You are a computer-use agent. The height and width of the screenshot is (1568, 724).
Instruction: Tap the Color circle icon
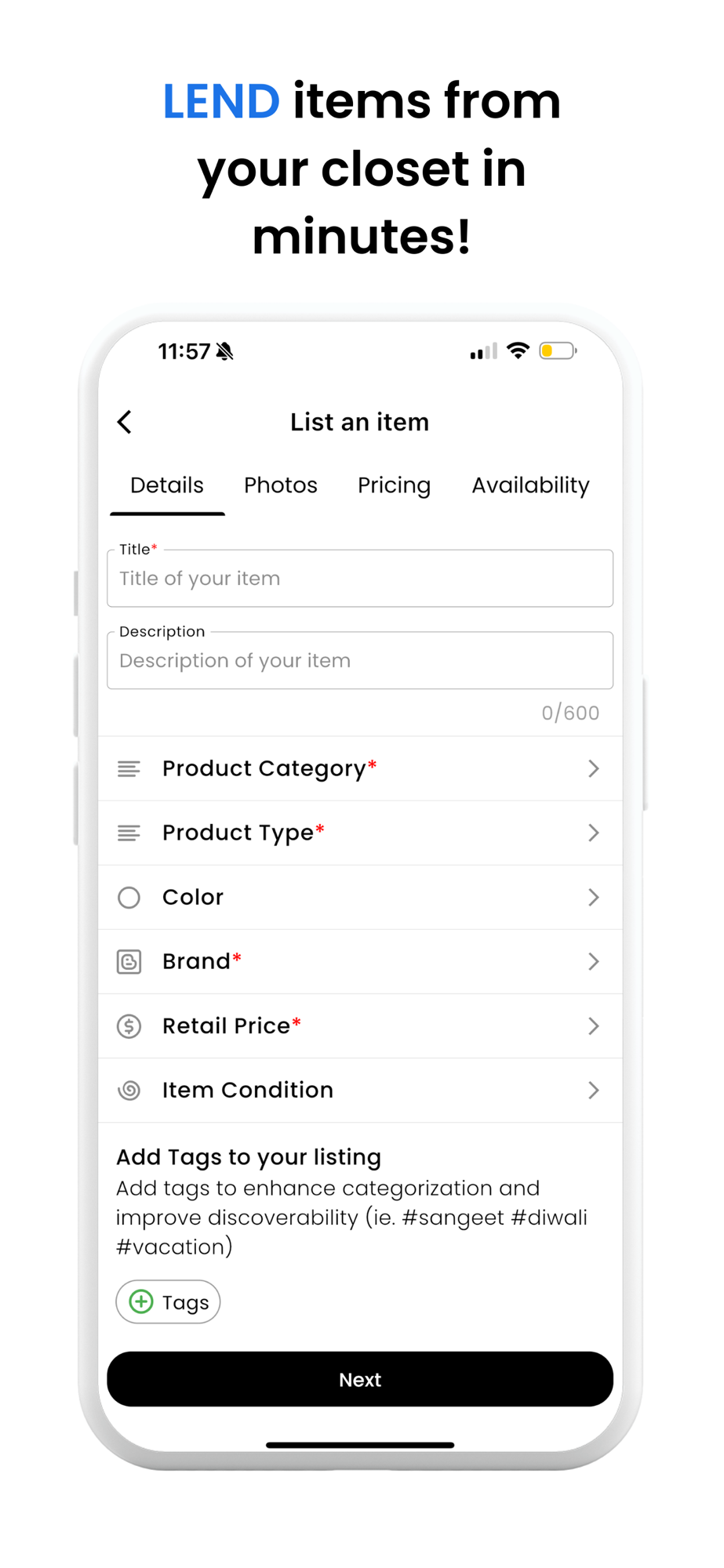coord(129,898)
